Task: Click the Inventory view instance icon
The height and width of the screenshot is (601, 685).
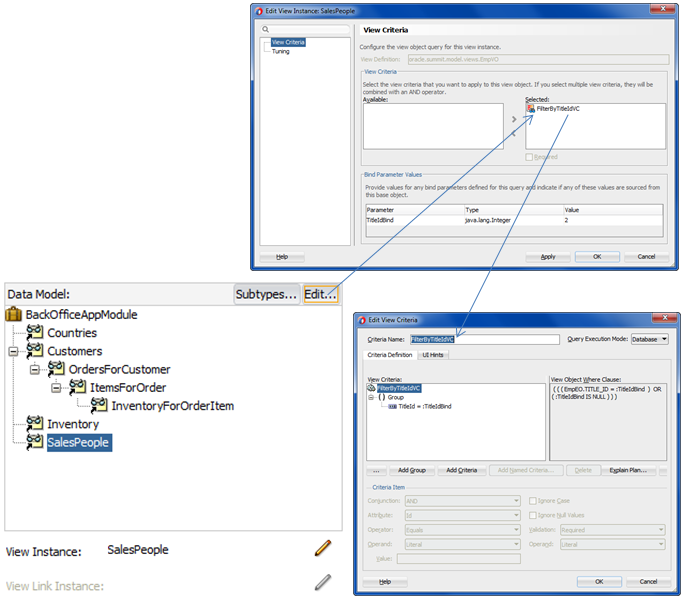Action: click(x=35, y=424)
